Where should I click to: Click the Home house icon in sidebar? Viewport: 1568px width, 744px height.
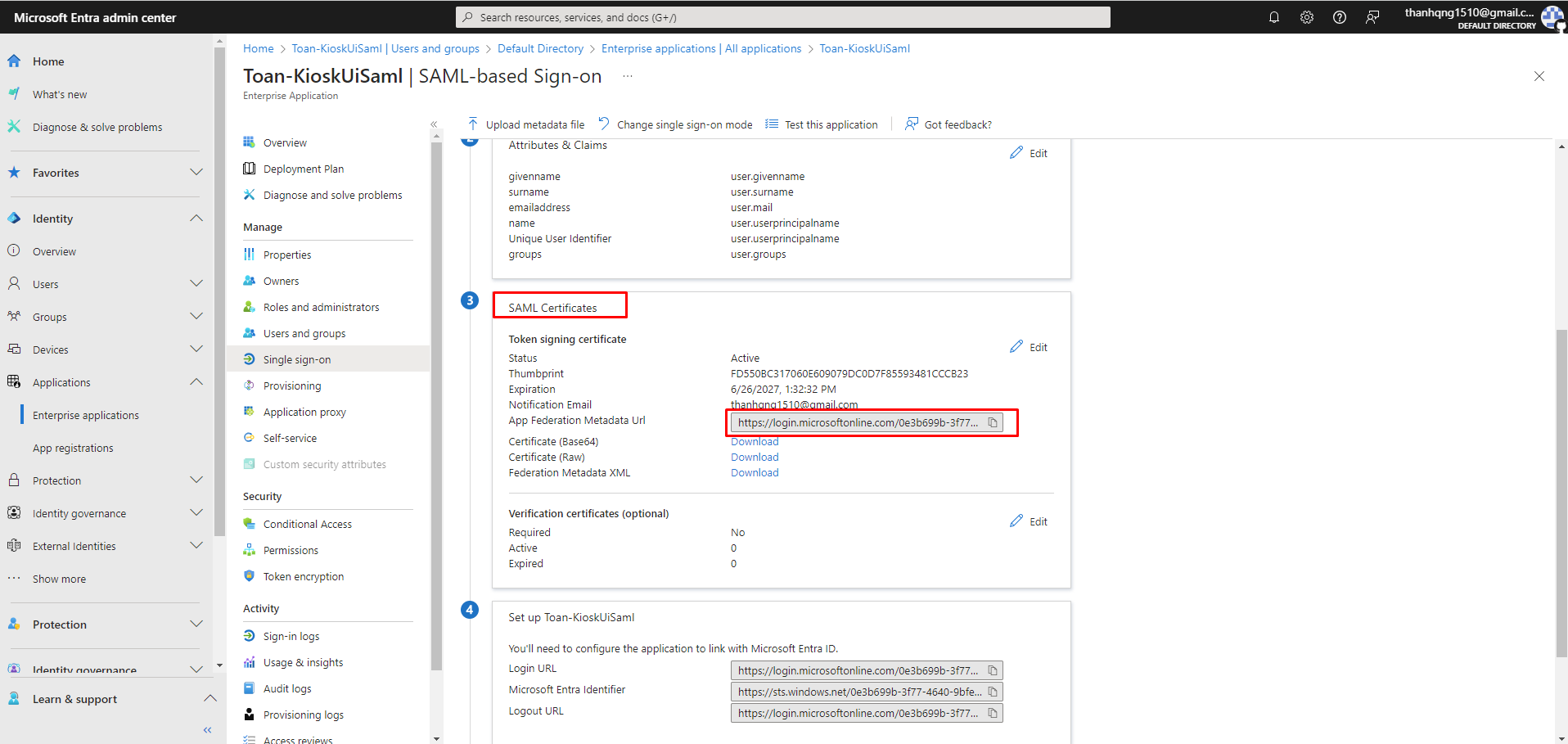14,61
